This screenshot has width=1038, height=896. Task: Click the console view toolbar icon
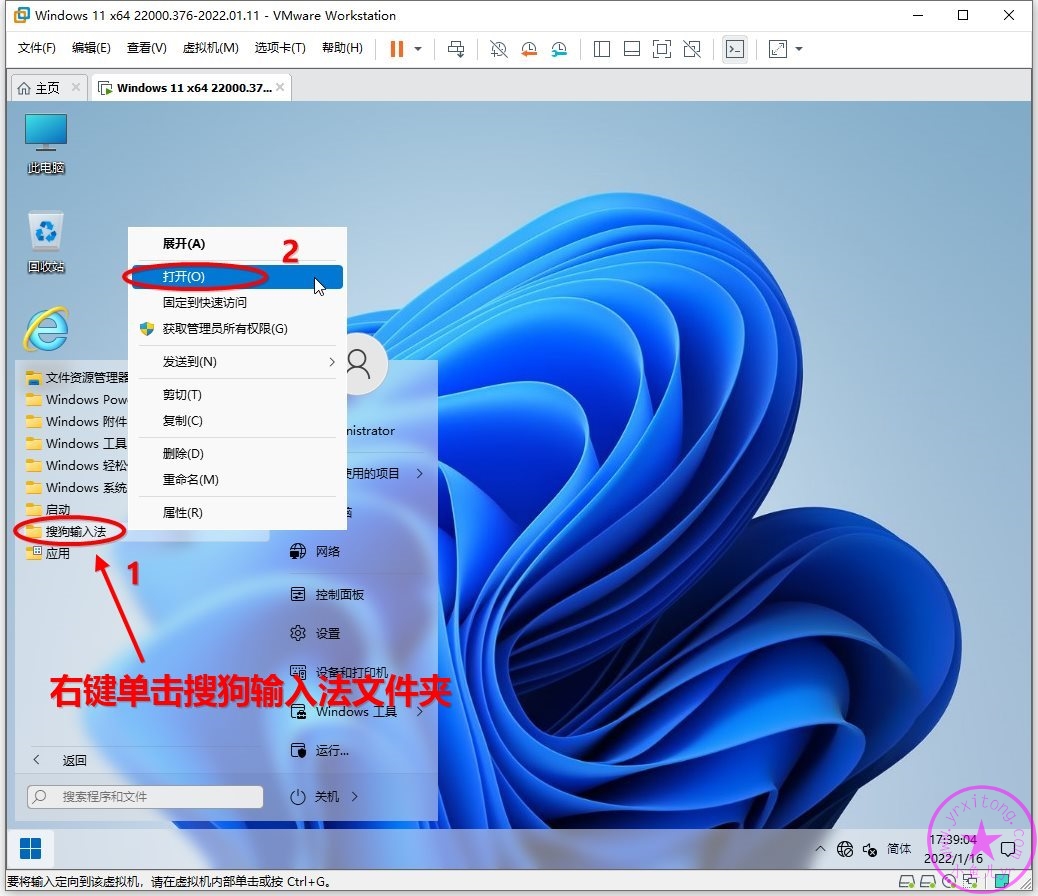tap(735, 49)
